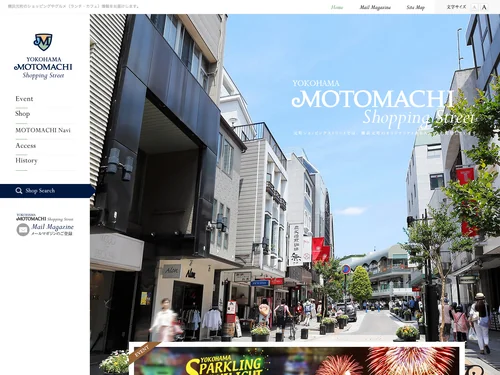The width and height of the screenshot is (500, 375).
Task: Open Mail Magazine in the top navigation
Action: click(375, 7)
